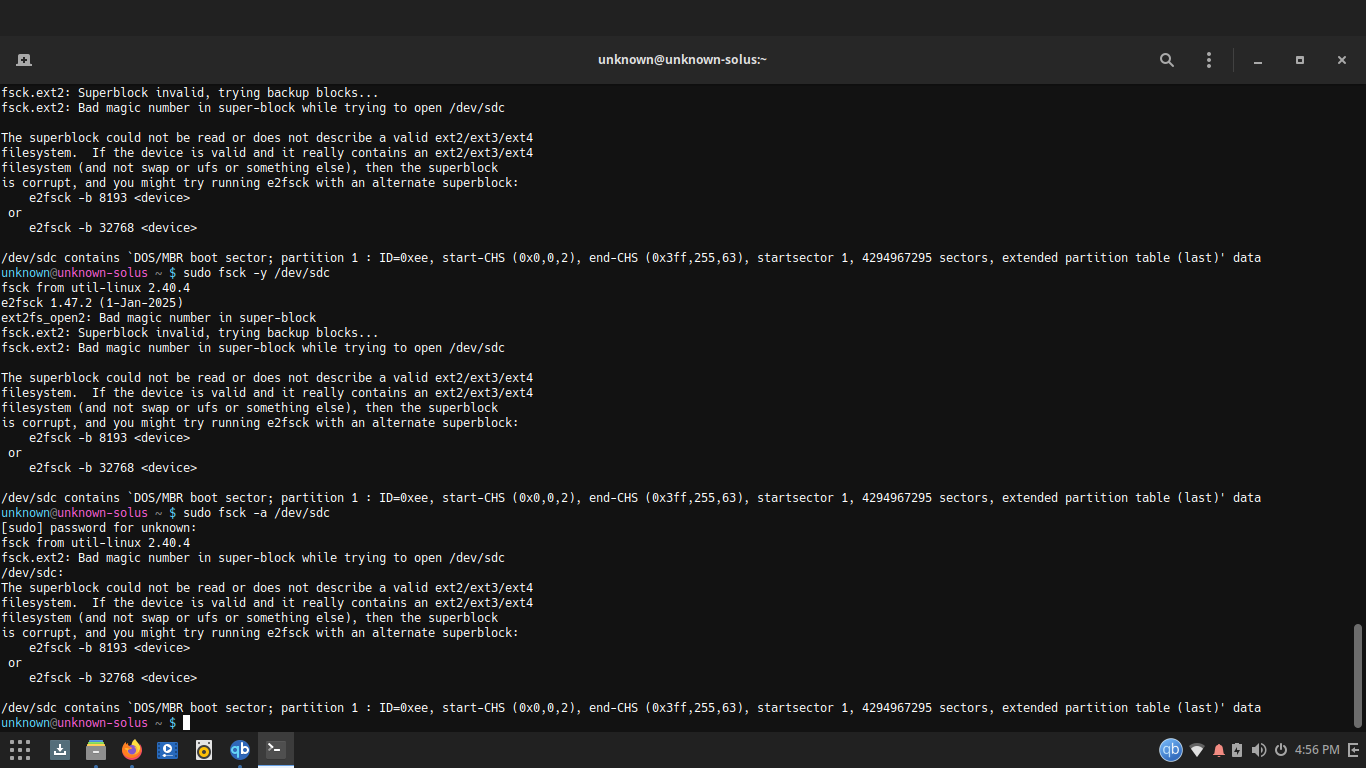Open the terminal three-dot menu
1366x768 pixels.
click(1209, 60)
